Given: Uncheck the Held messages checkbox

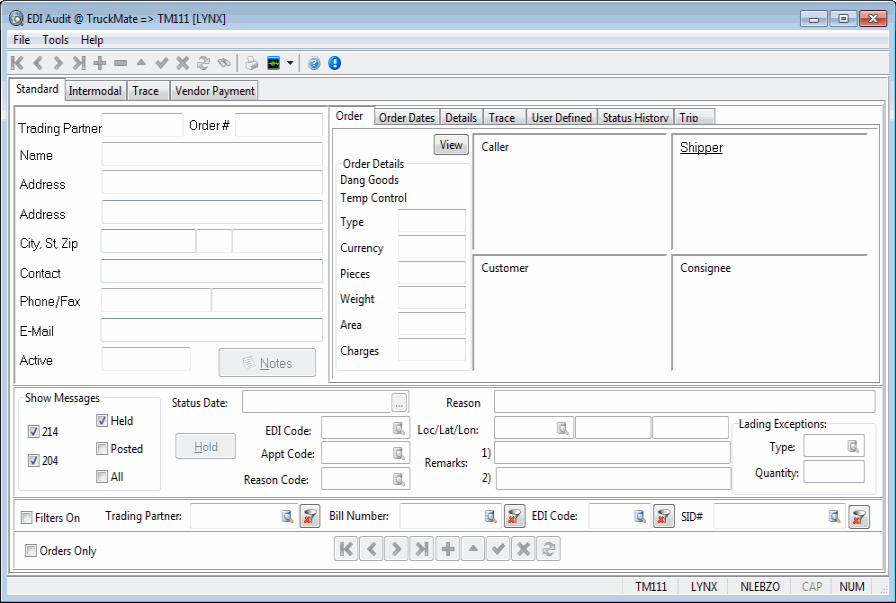Looking at the screenshot, I should [102, 421].
